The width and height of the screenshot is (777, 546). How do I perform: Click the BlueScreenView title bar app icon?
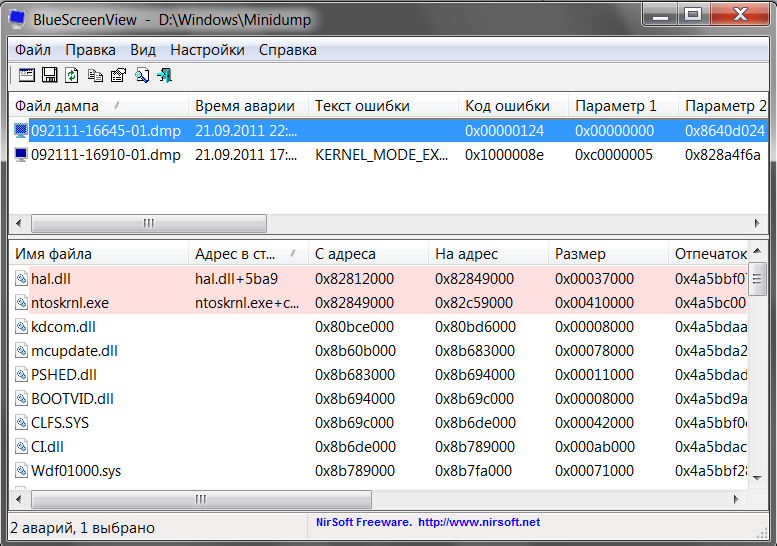(18, 19)
